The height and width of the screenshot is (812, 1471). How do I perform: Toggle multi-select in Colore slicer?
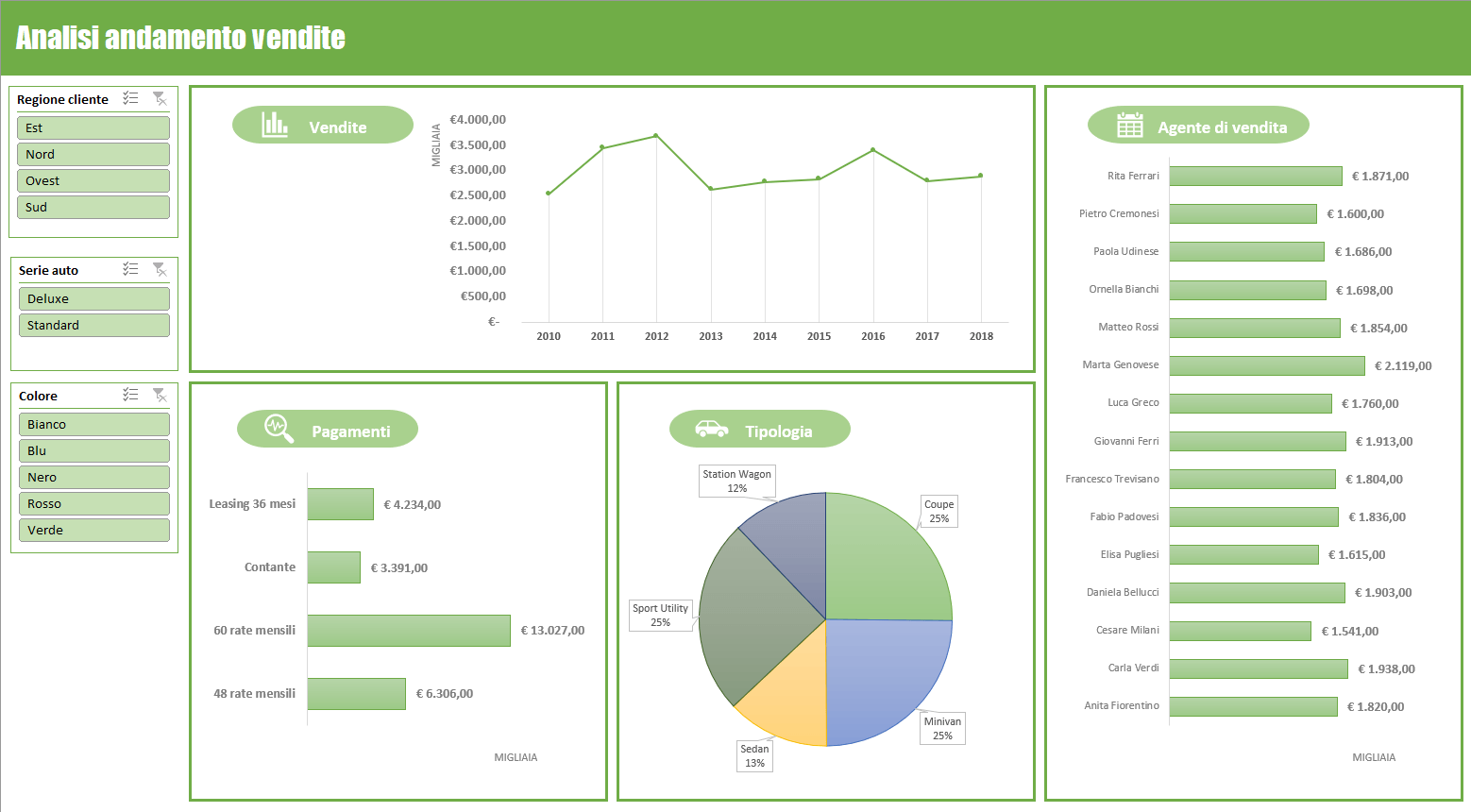pos(130,395)
